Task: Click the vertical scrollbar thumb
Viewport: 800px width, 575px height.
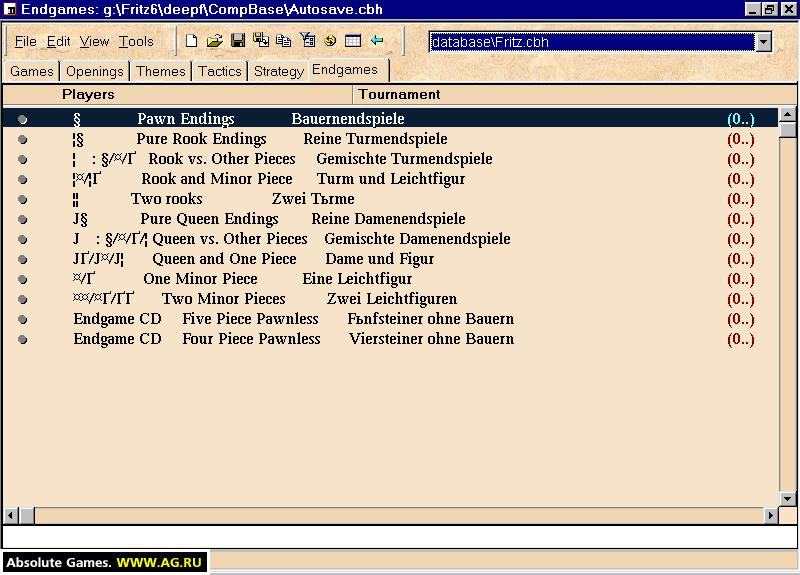Action: [x=787, y=130]
